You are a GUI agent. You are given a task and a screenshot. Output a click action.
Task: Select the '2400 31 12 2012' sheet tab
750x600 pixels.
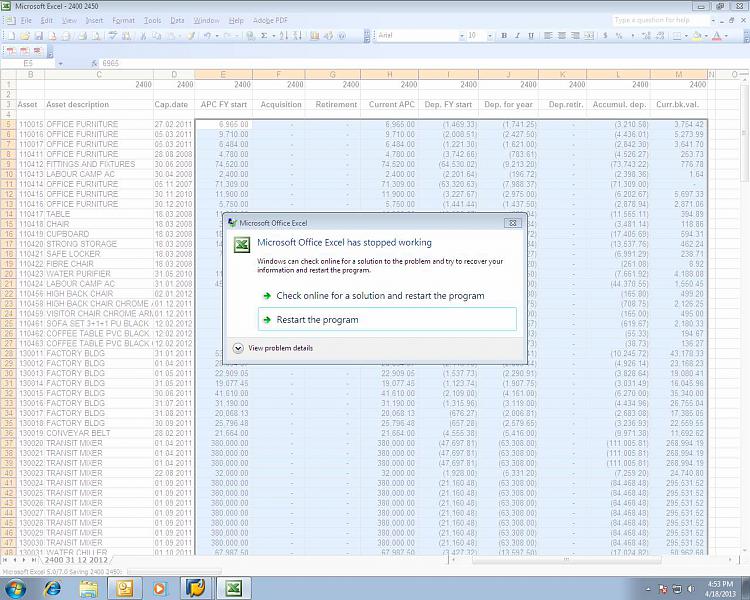coord(76,560)
